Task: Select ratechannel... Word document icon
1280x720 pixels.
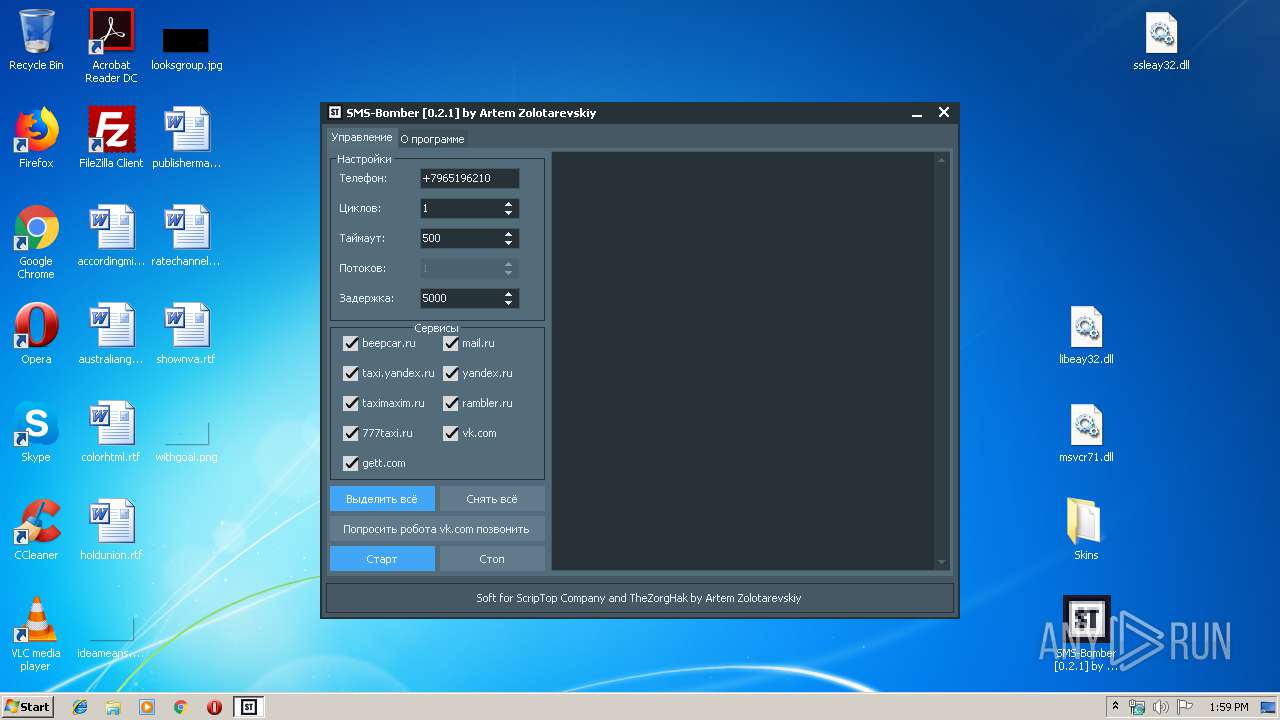Action: [186, 236]
